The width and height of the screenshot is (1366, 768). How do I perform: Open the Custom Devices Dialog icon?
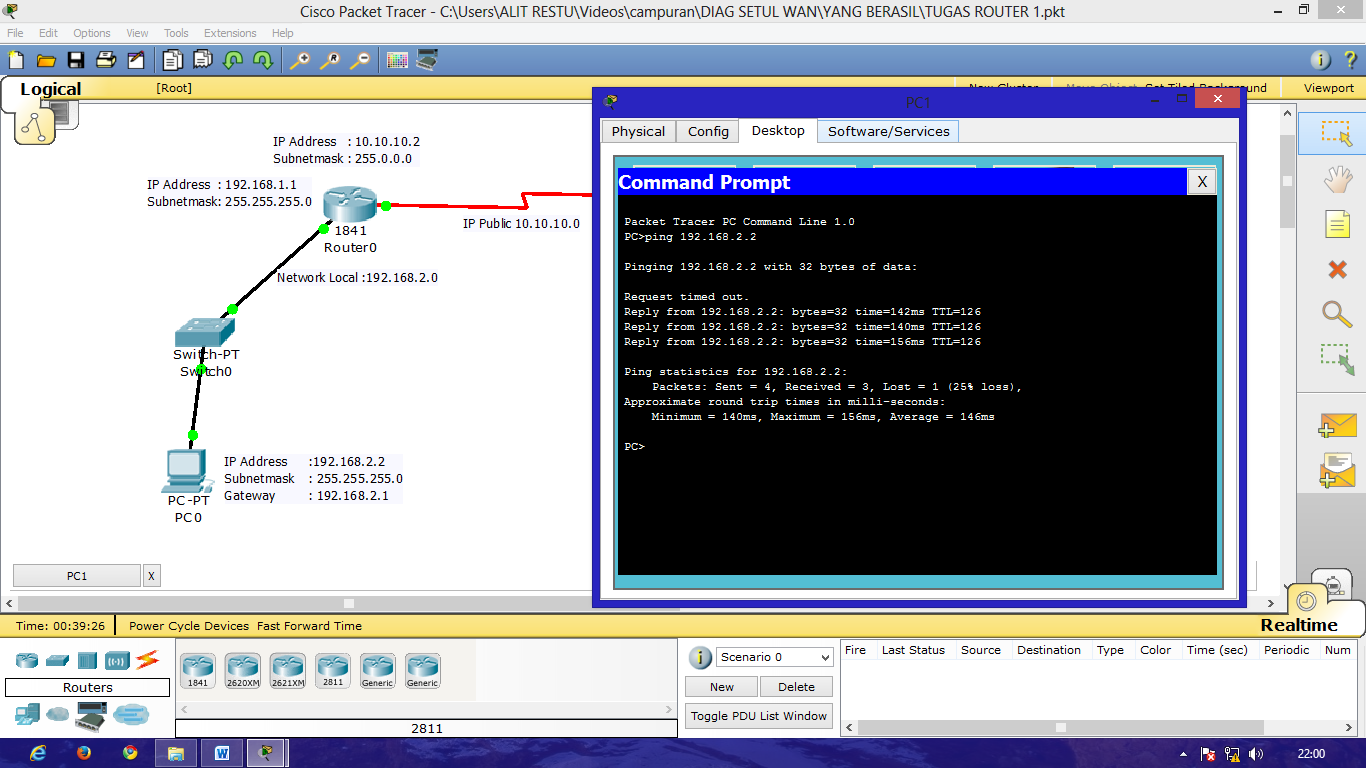point(427,60)
